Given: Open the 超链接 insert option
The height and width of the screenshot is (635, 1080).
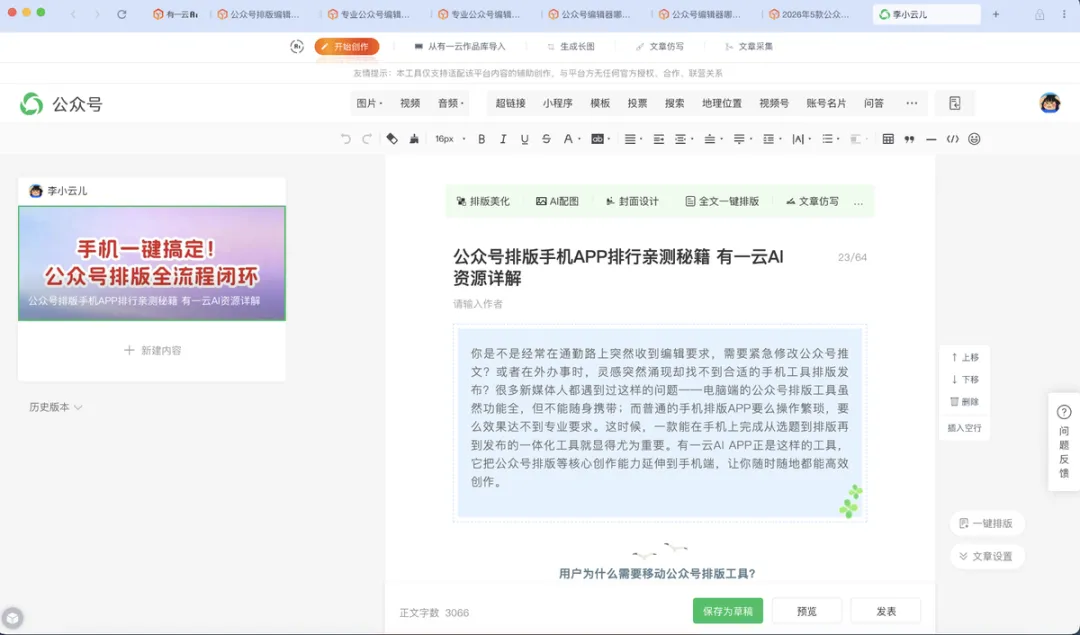Looking at the screenshot, I should click(510, 103).
